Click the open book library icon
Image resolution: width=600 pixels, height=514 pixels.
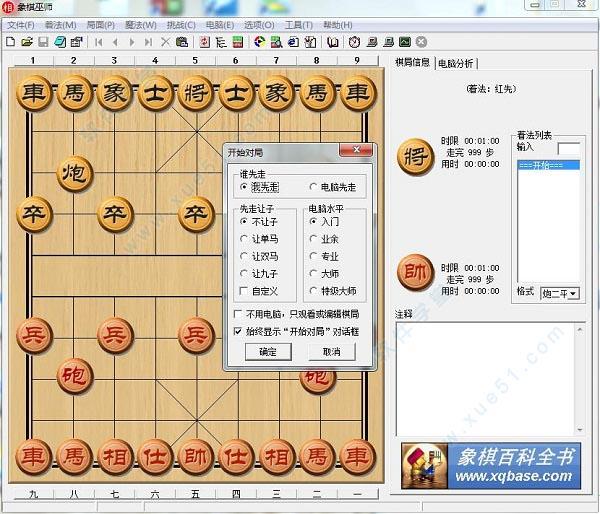(x=333, y=42)
